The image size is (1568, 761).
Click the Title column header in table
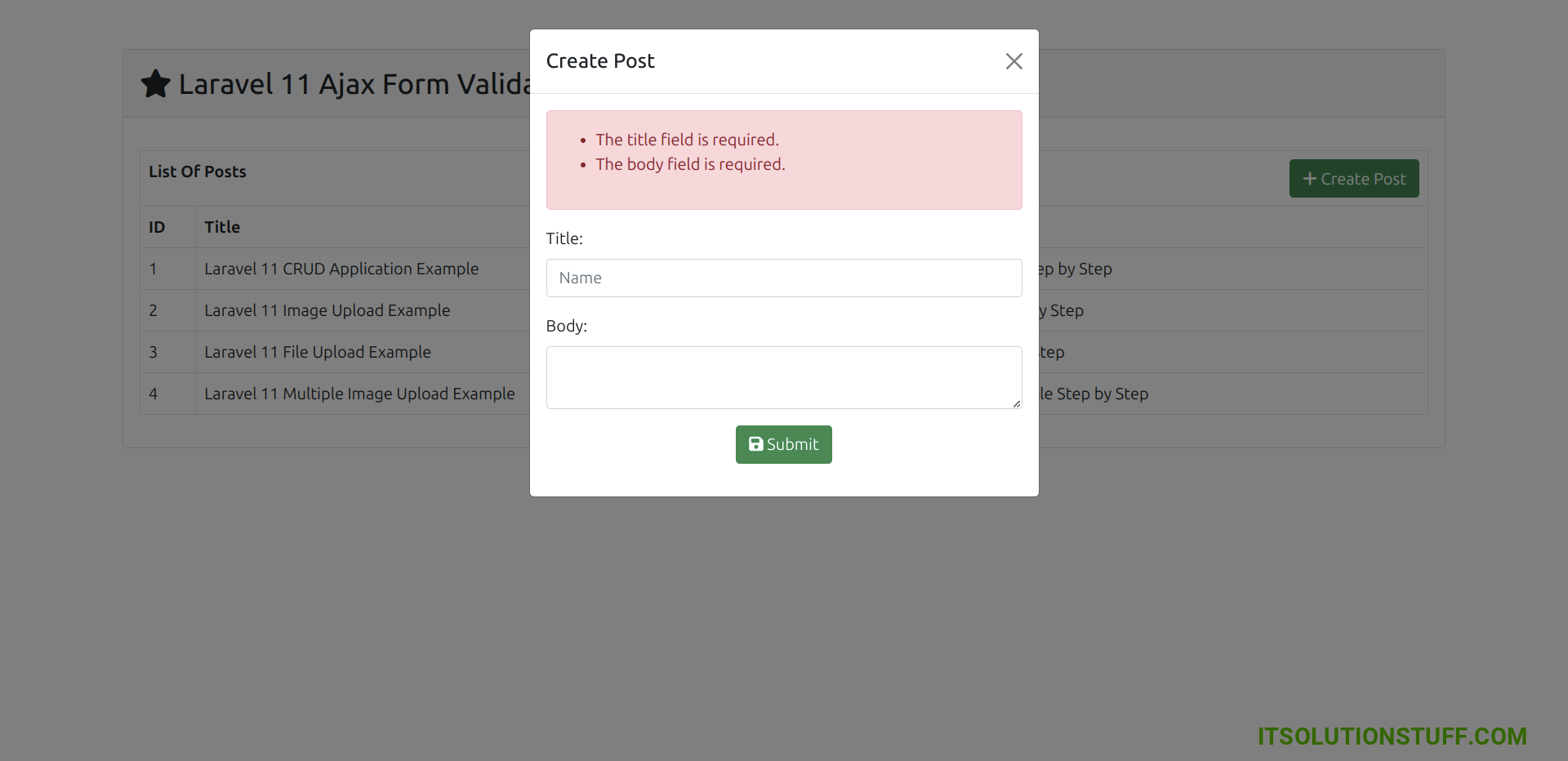(222, 227)
